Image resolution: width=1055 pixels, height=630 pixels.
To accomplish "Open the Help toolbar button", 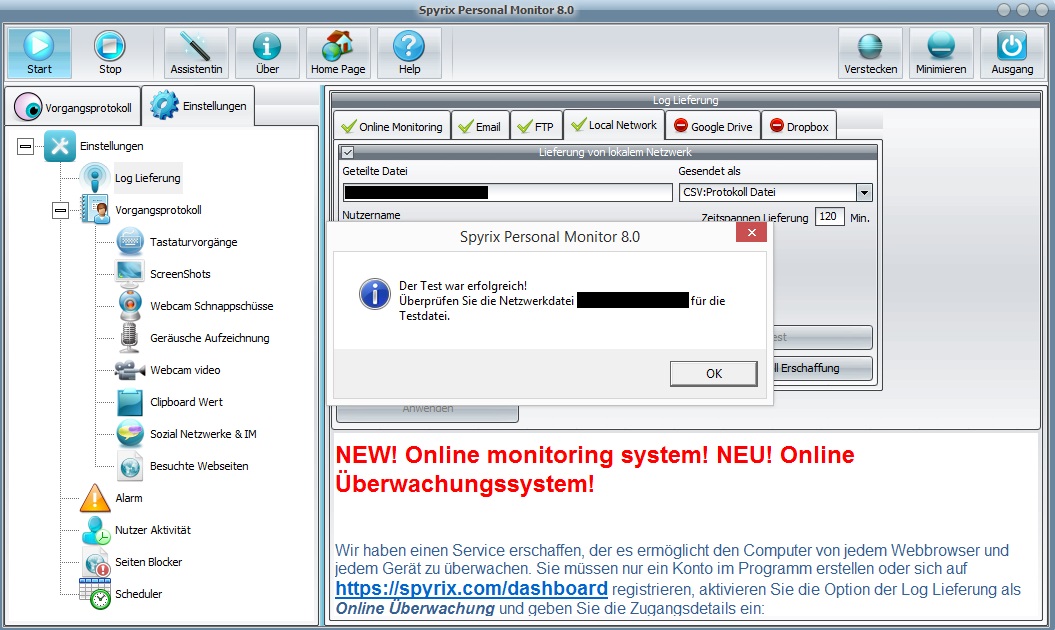I will click(409, 53).
